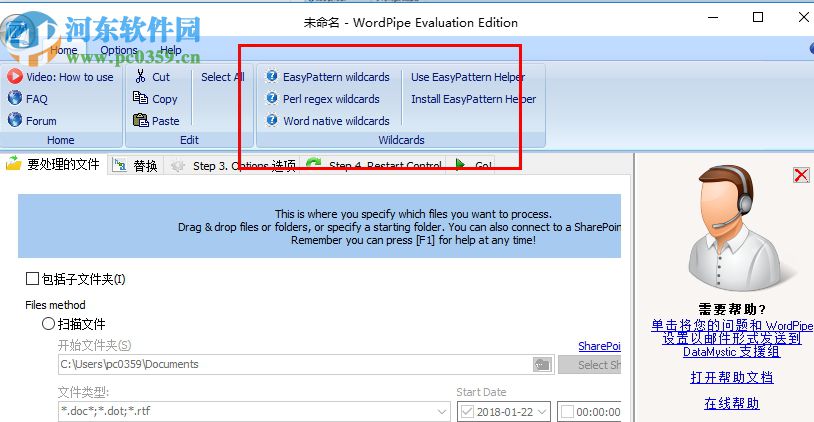
Task: Open the Help ribbon tab
Action: point(170,50)
